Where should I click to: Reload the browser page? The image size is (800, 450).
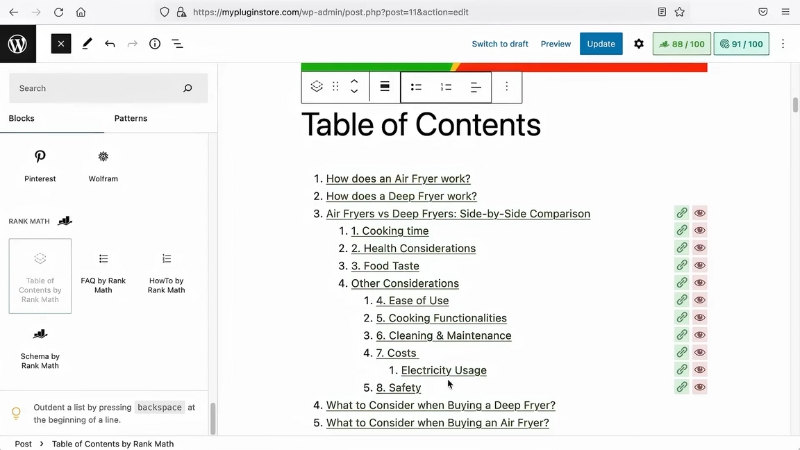coord(58,12)
